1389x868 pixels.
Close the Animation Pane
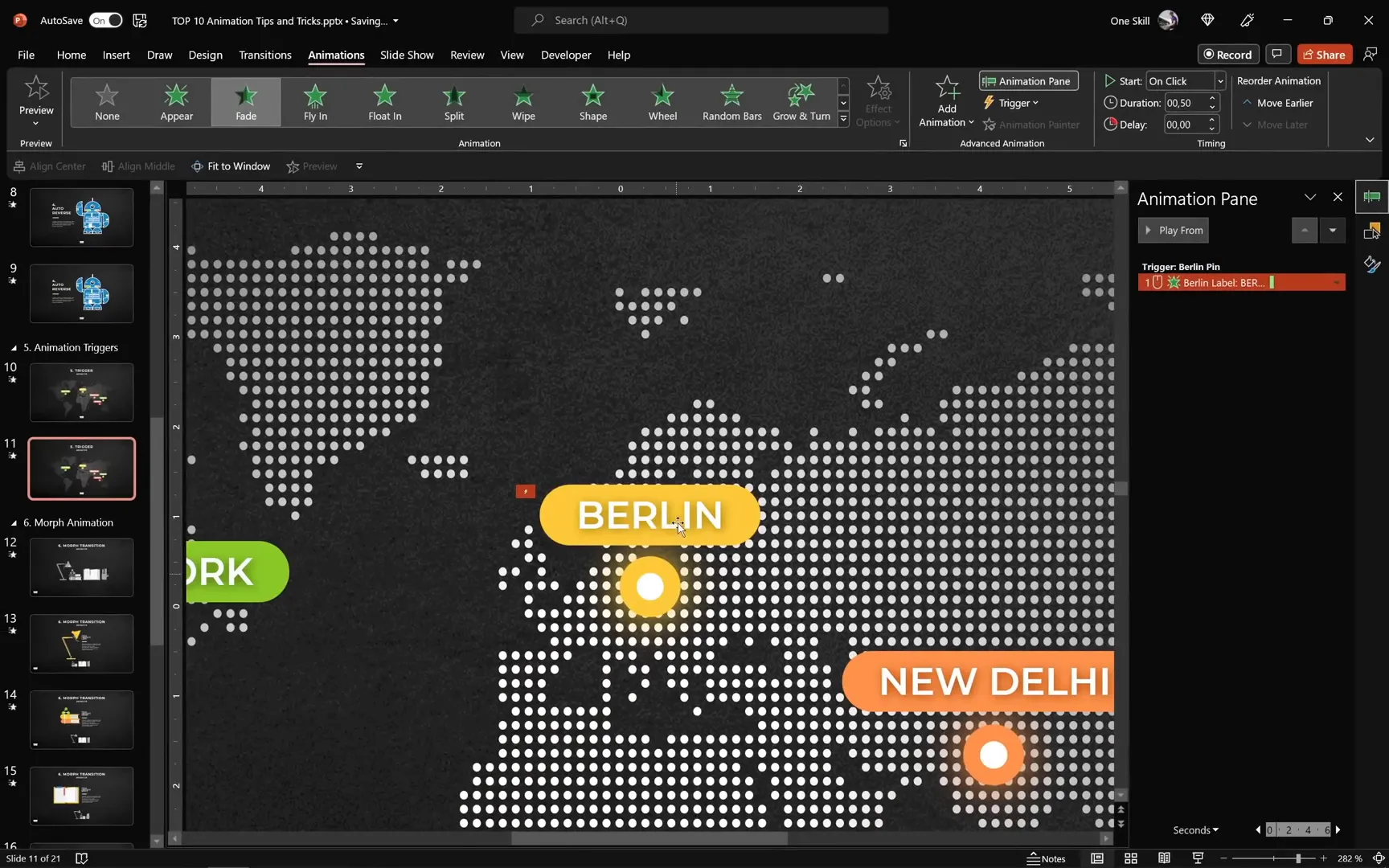[x=1338, y=197]
